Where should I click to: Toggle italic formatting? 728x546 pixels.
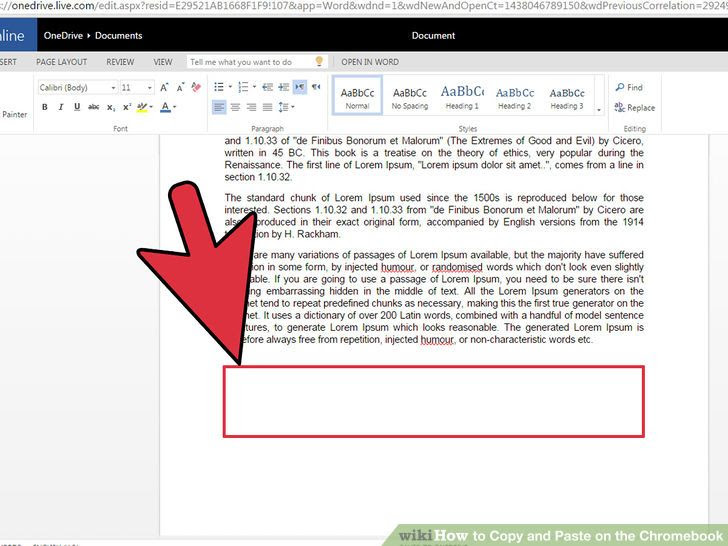tap(61, 107)
